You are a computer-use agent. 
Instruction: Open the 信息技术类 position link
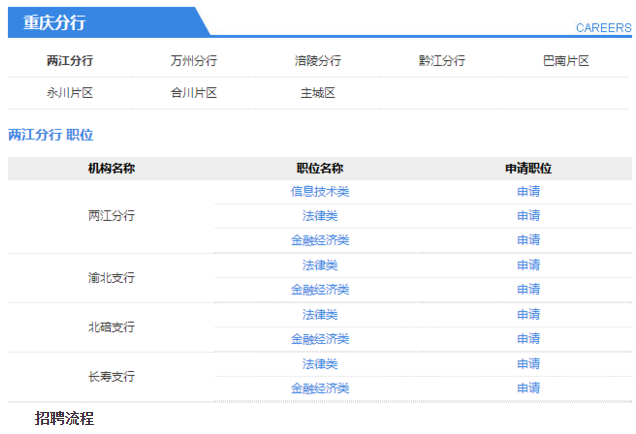click(320, 191)
